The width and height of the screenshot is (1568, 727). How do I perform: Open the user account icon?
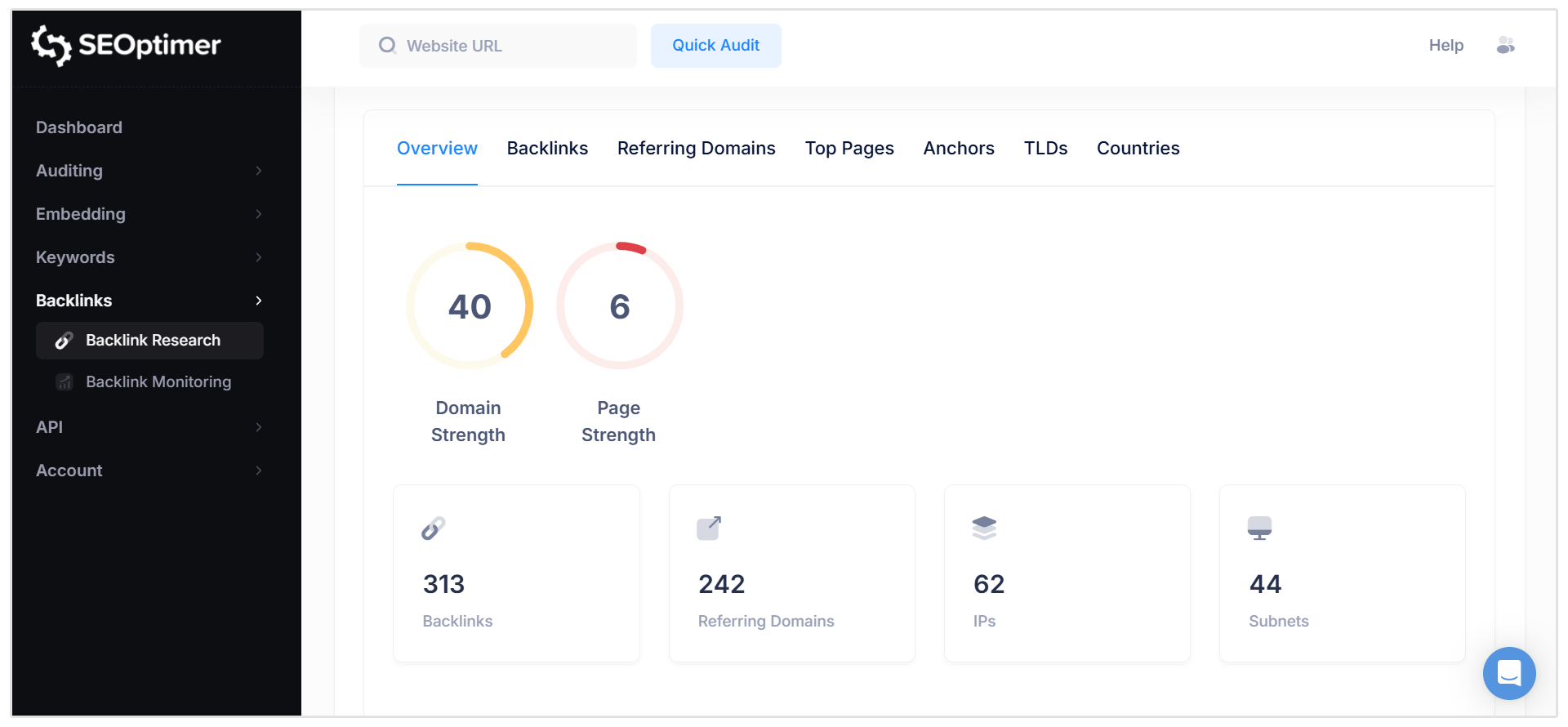tap(1505, 46)
